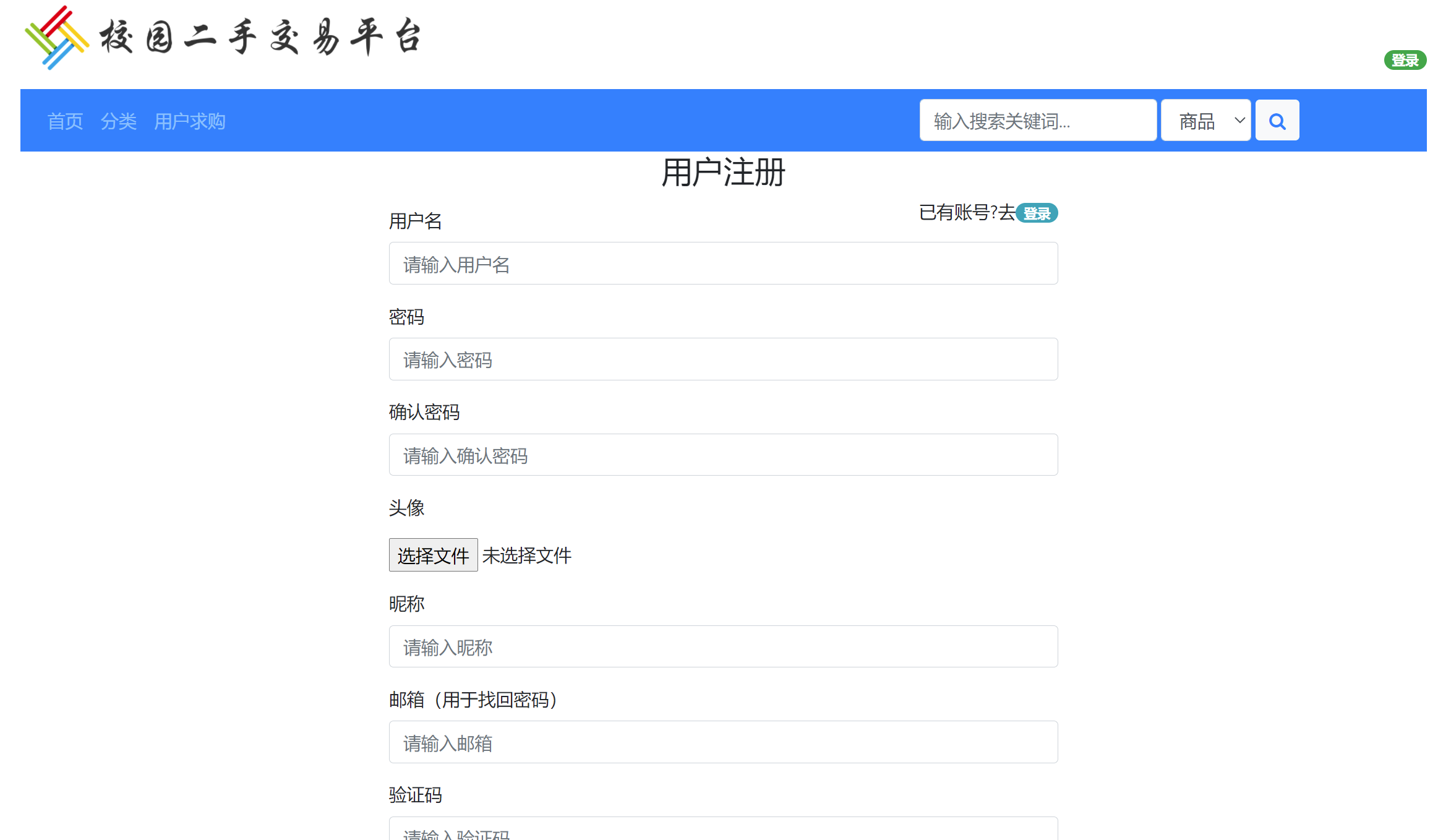This screenshot has height=840, width=1451.
Task: Click the colorful site logo icon
Action: click(x=56, y=38)
